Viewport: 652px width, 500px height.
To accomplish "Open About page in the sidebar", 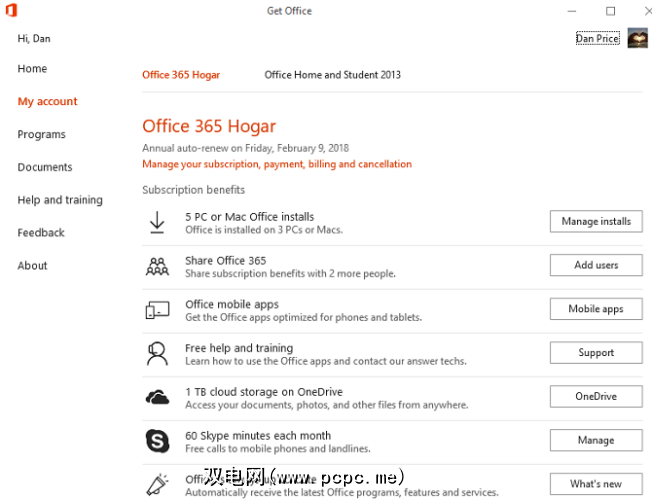I will [32, 265].
